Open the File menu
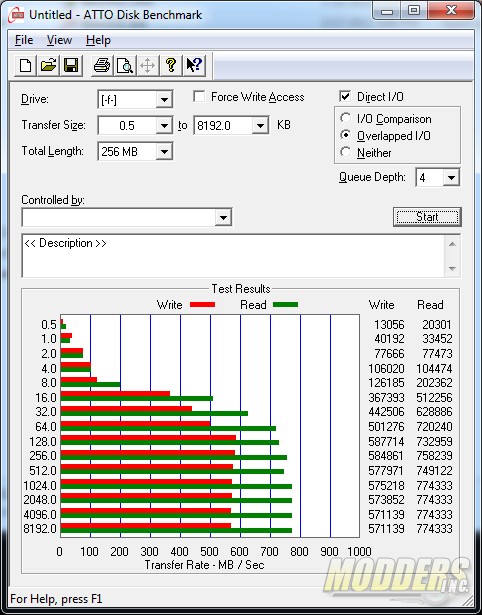482x615 pixels. coord(24,40)
